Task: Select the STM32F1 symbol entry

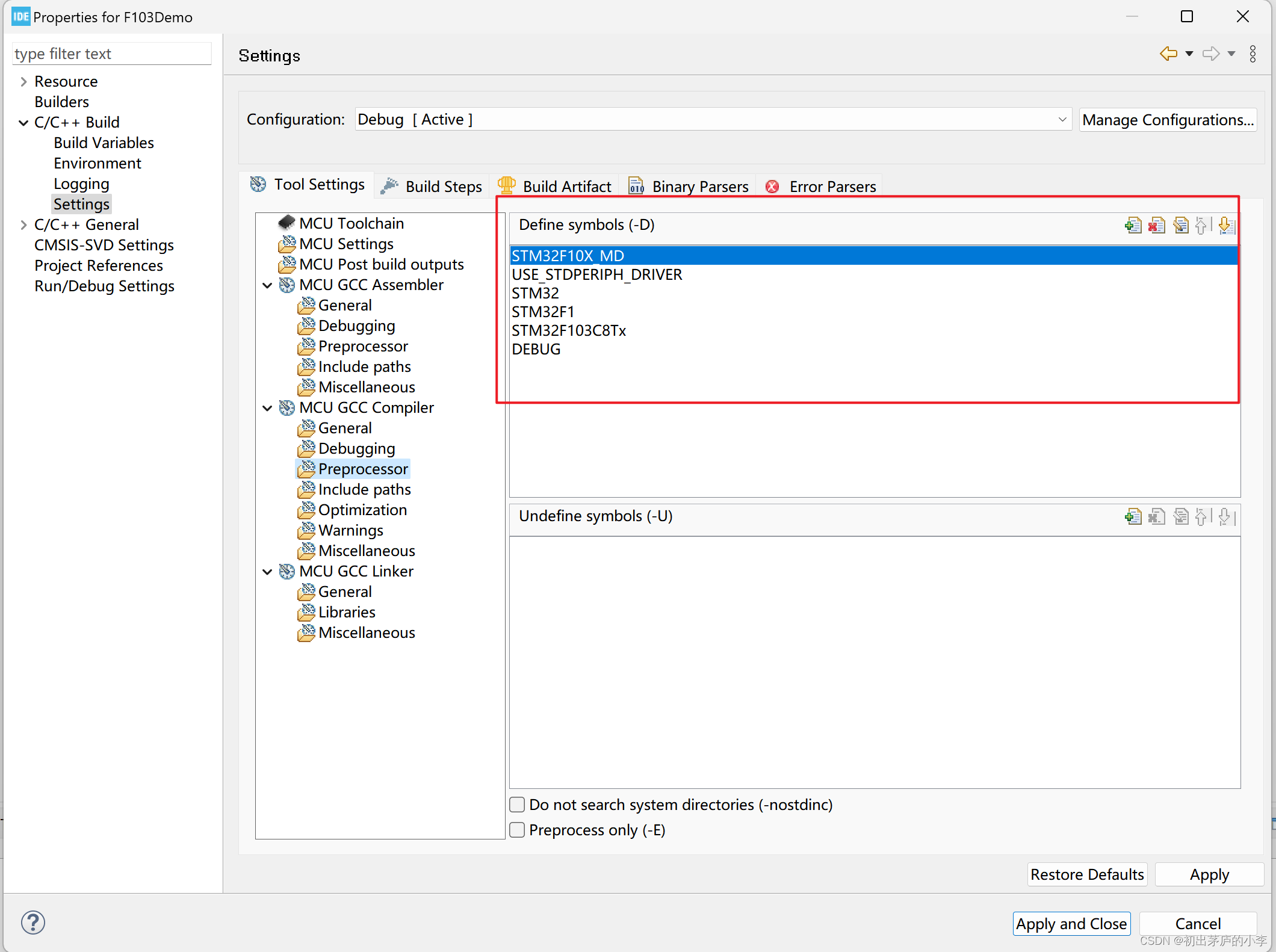Action: tap(873, 312)
